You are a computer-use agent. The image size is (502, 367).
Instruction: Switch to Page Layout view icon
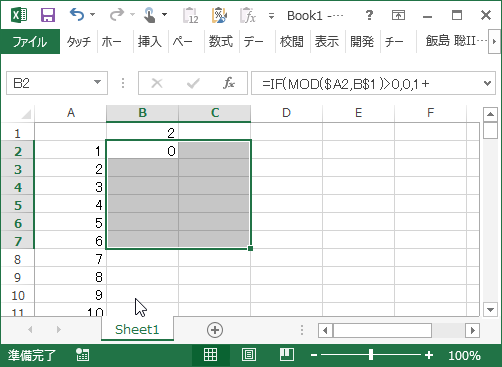click(248, 355)
